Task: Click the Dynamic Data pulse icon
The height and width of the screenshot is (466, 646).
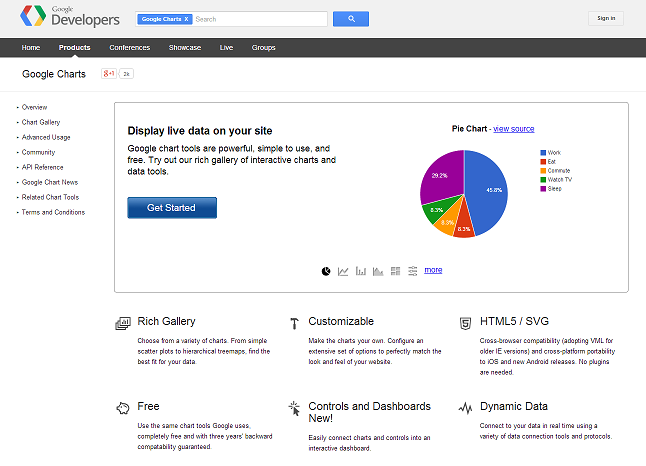Action: point(466,408)
